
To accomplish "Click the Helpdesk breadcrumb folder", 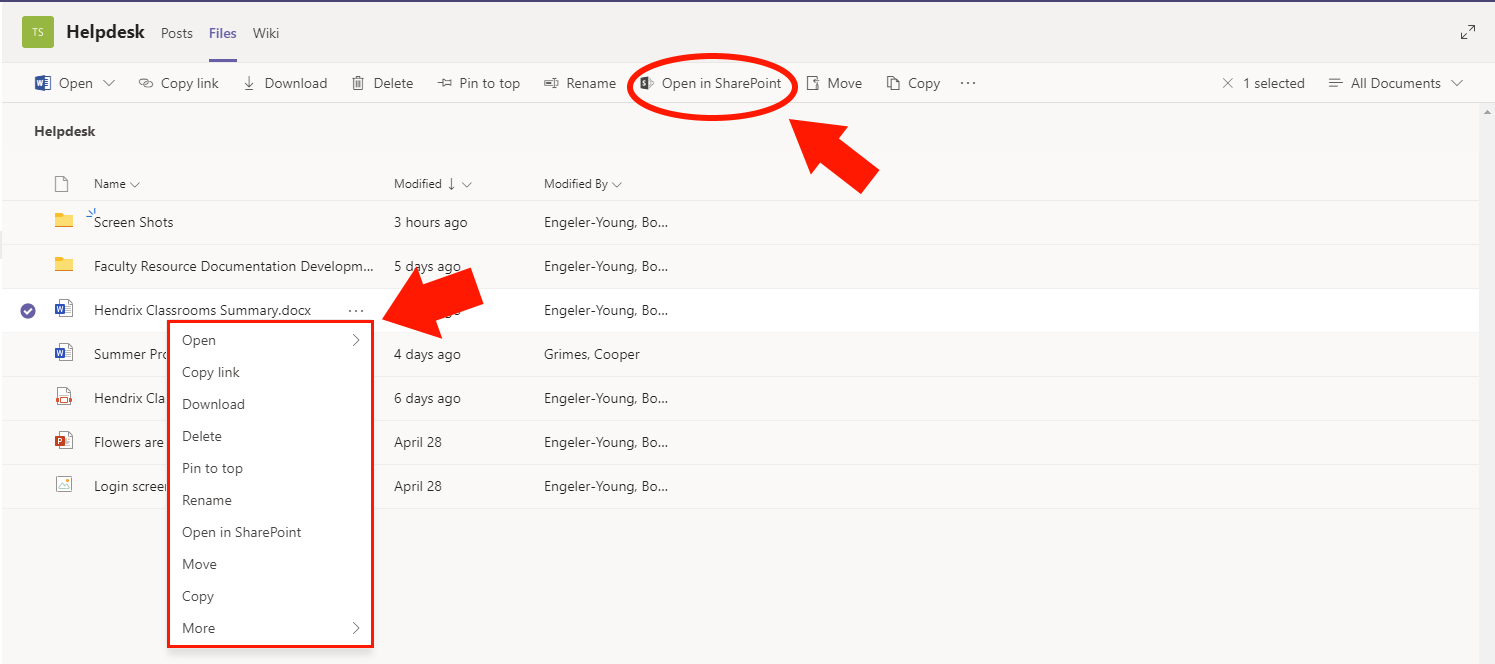I will click(65, 131).
